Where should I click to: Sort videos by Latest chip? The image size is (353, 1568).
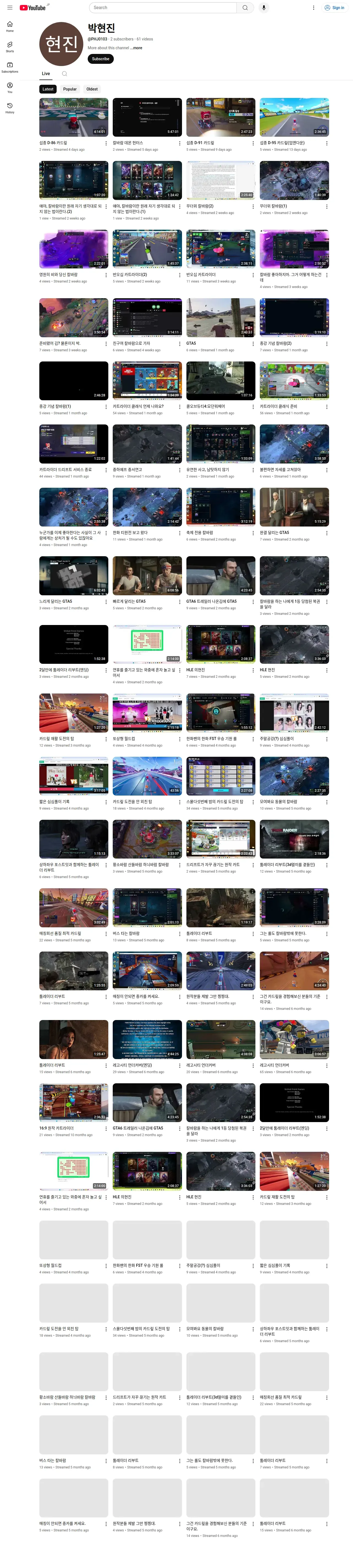pos(48,89)
